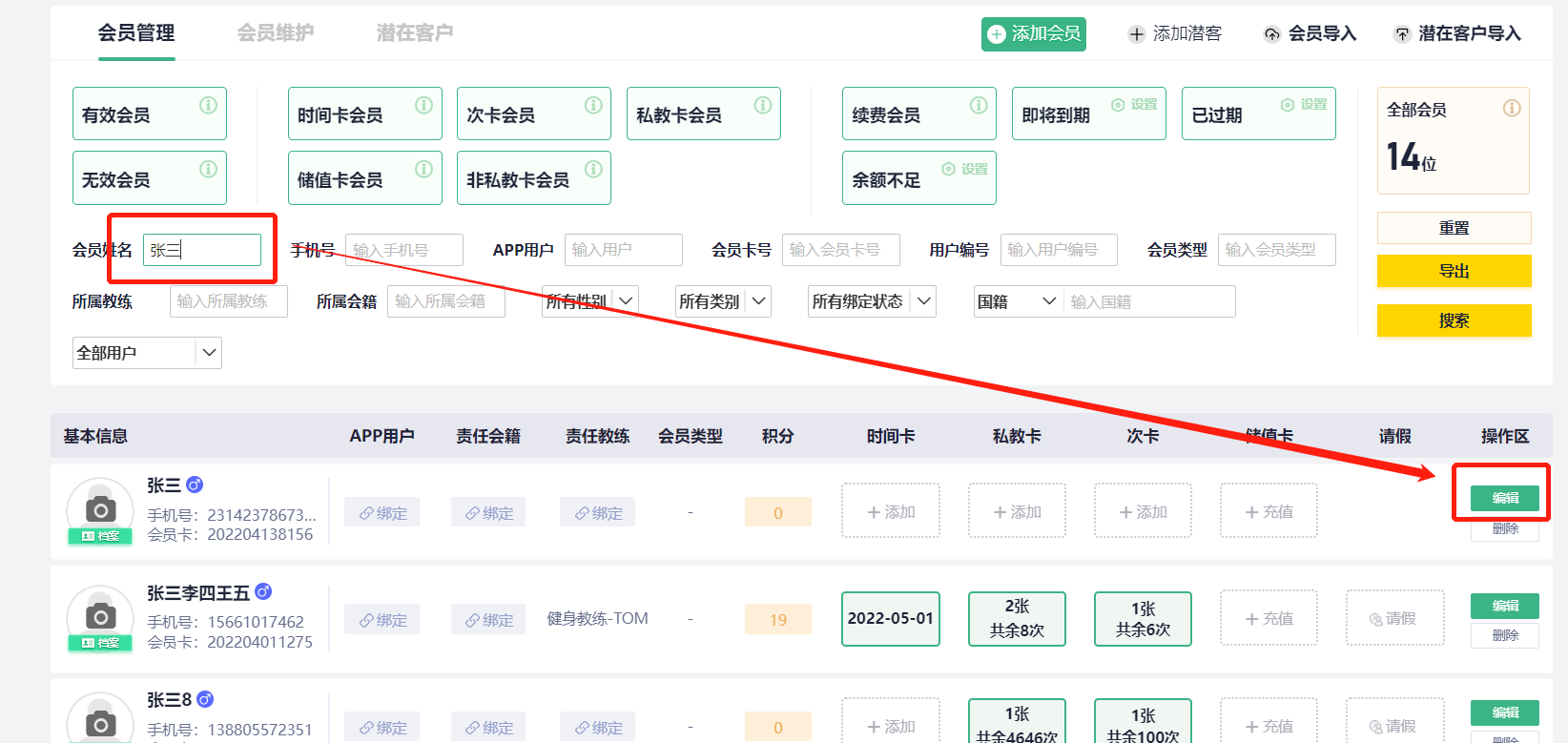This screenshot has width=1568, height=743.
Task: Click info icon on 全部会员 panel
Action: (x=1512, y=108)
